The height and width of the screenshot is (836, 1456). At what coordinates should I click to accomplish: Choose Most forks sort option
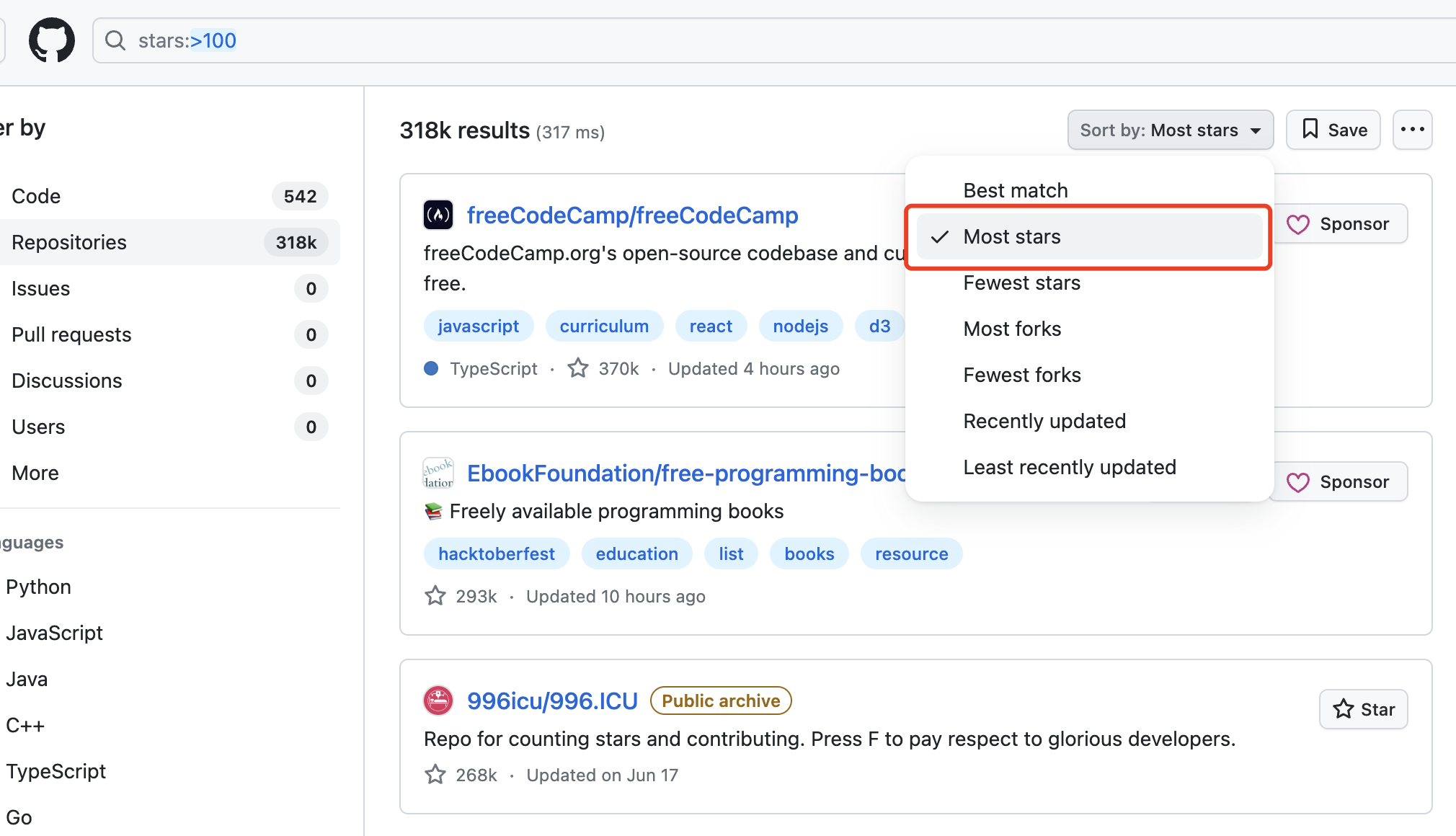(1012, 329)
